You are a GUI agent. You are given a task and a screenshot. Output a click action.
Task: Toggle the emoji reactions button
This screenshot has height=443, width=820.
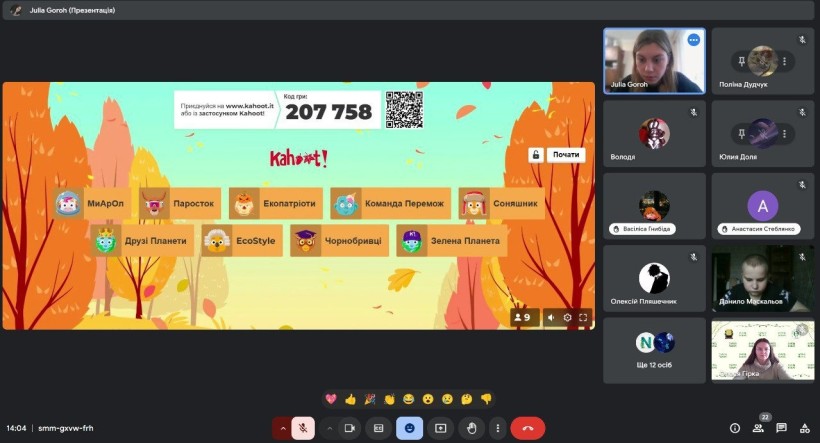(409, 428)
